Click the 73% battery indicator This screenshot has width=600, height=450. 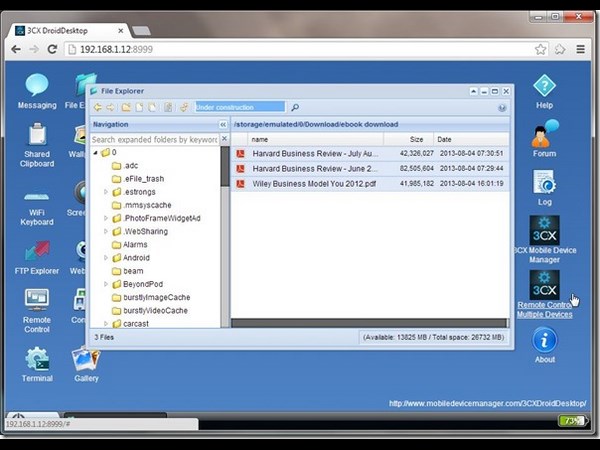click(x=572, y=421)
